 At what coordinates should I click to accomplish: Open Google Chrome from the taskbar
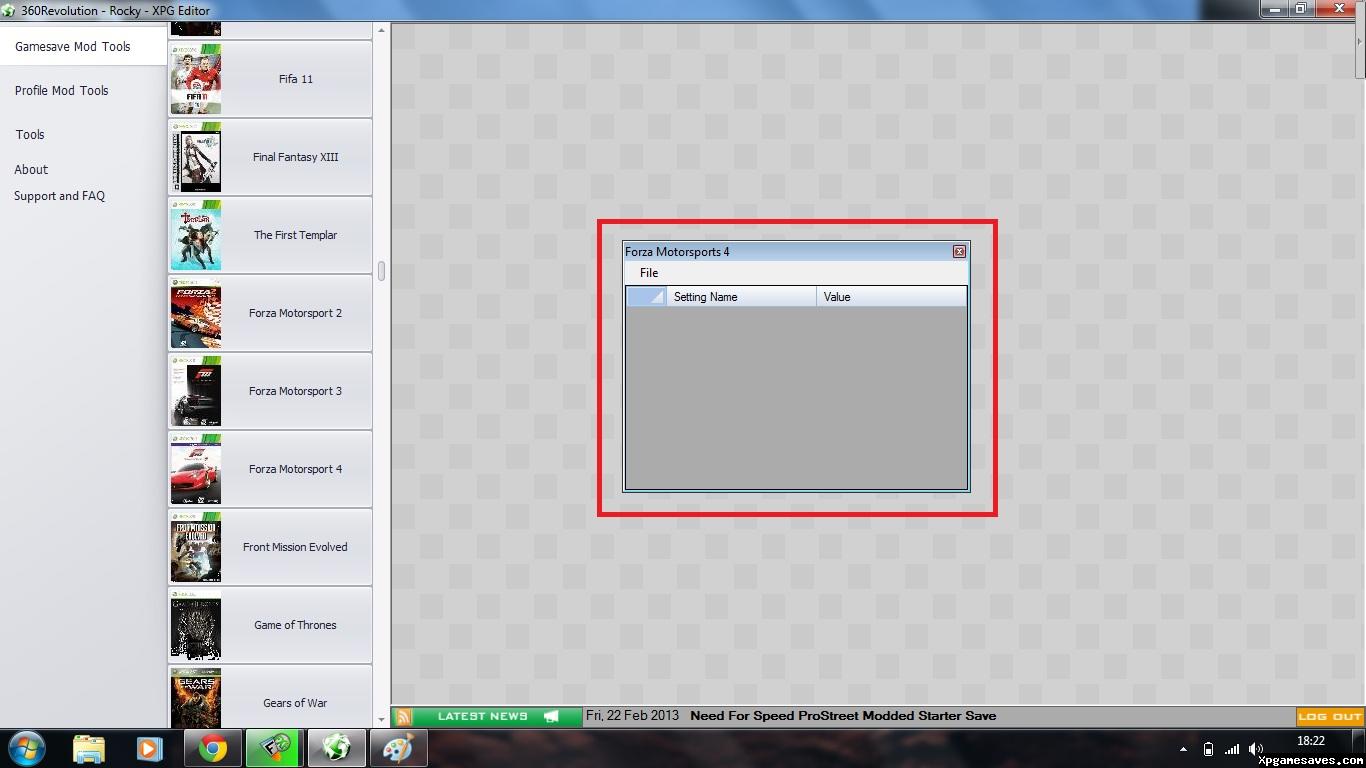[x=212, y=748]
